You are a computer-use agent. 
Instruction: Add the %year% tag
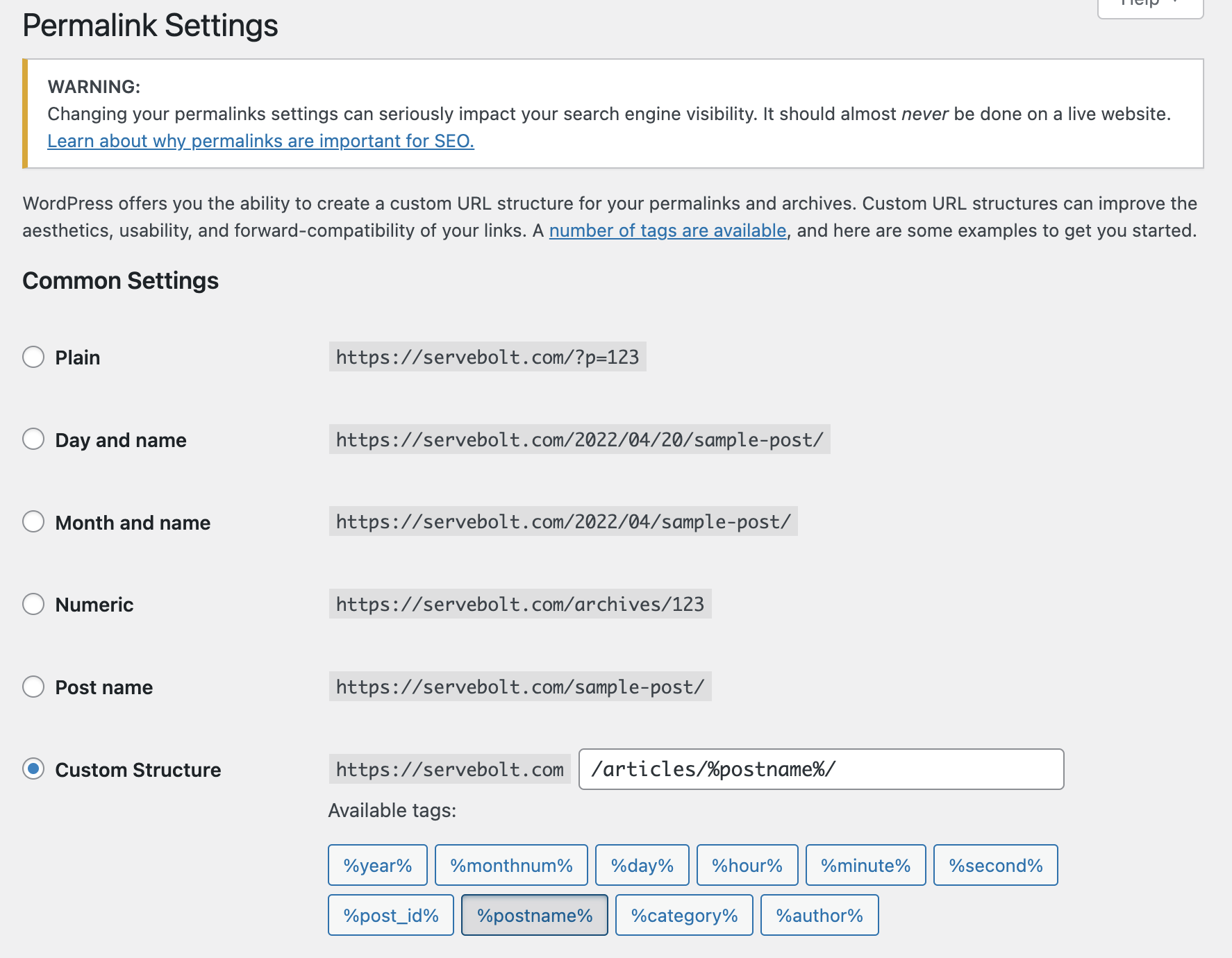click(377, 865)
